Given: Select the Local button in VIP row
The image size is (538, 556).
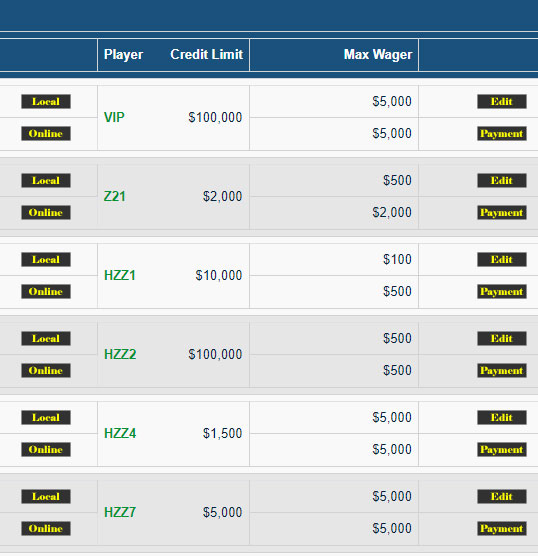Looking at the screenshot, I should (x=46, y=101).
